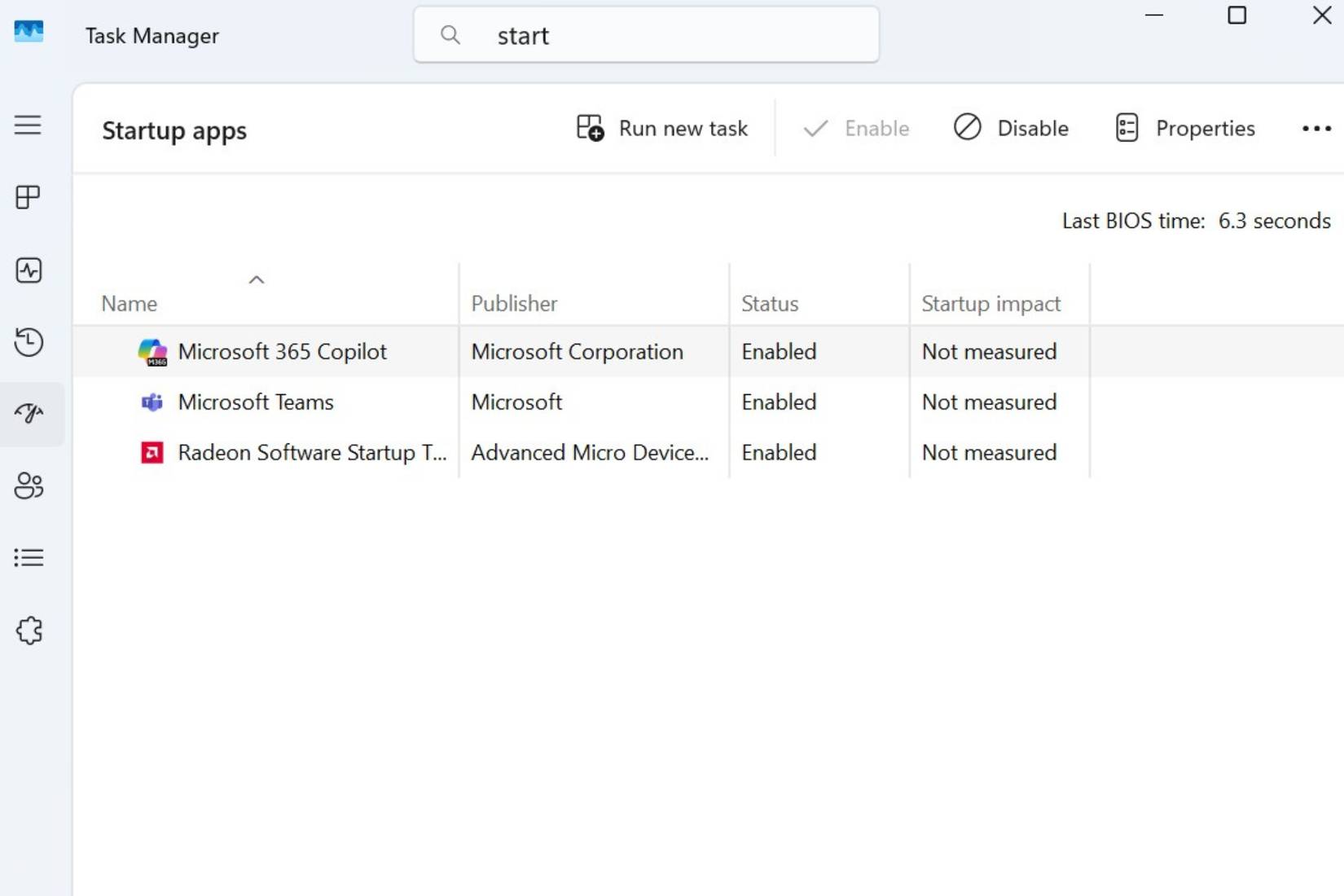The width and height of the screenshot is (1344, 896).
Task: Click the sort chevron above Name column
Action: 257,279
